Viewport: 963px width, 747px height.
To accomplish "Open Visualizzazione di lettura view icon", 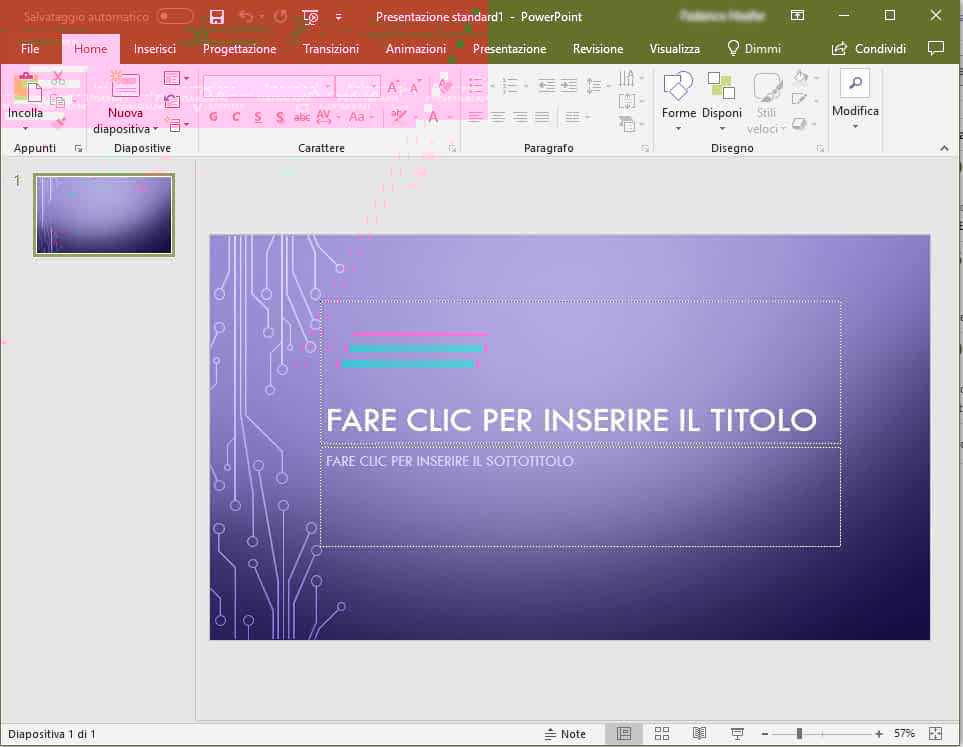I will (x=699, y=733).
